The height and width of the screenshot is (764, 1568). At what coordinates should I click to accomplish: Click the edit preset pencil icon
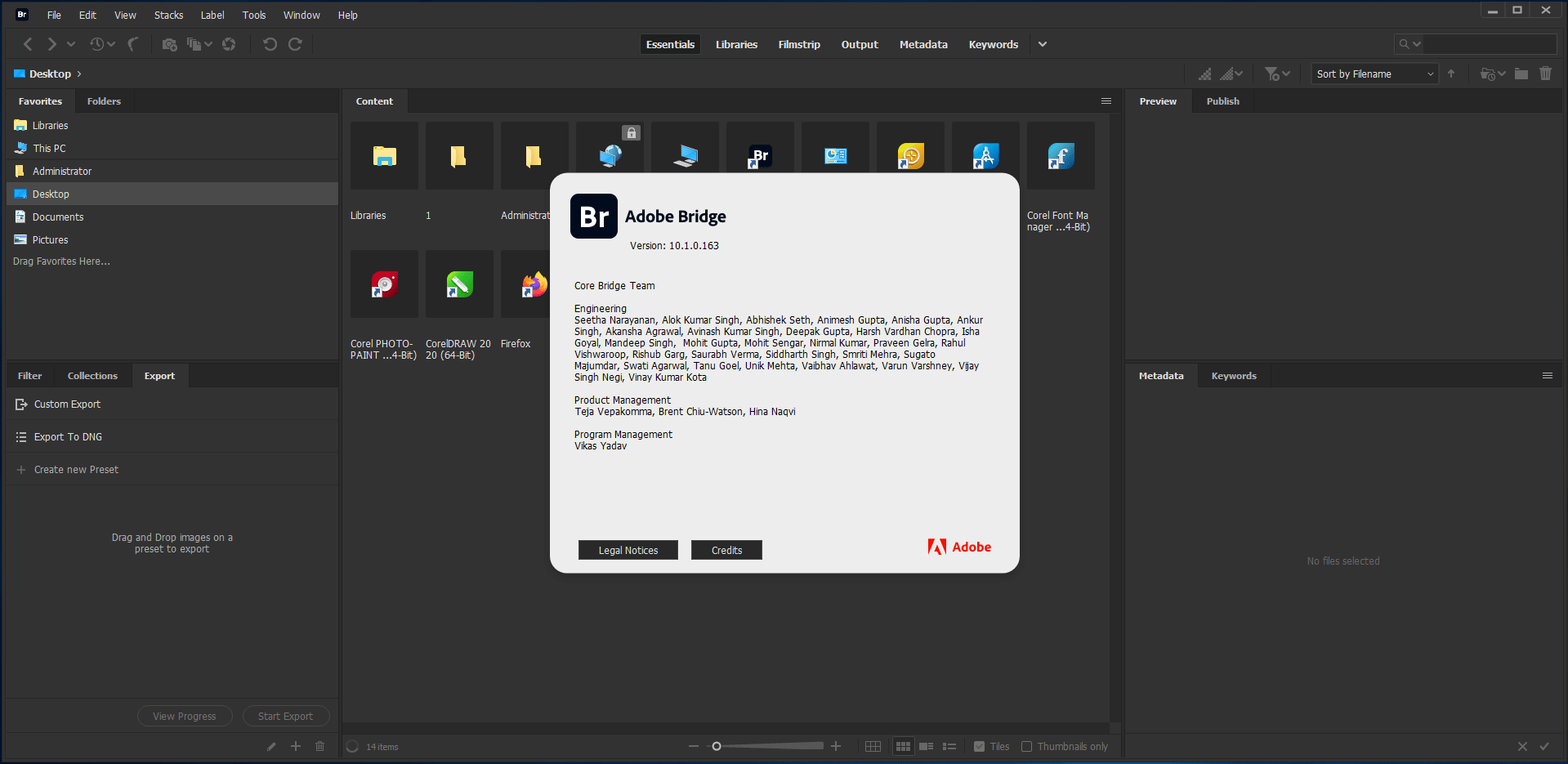click(x=271, y=746)
